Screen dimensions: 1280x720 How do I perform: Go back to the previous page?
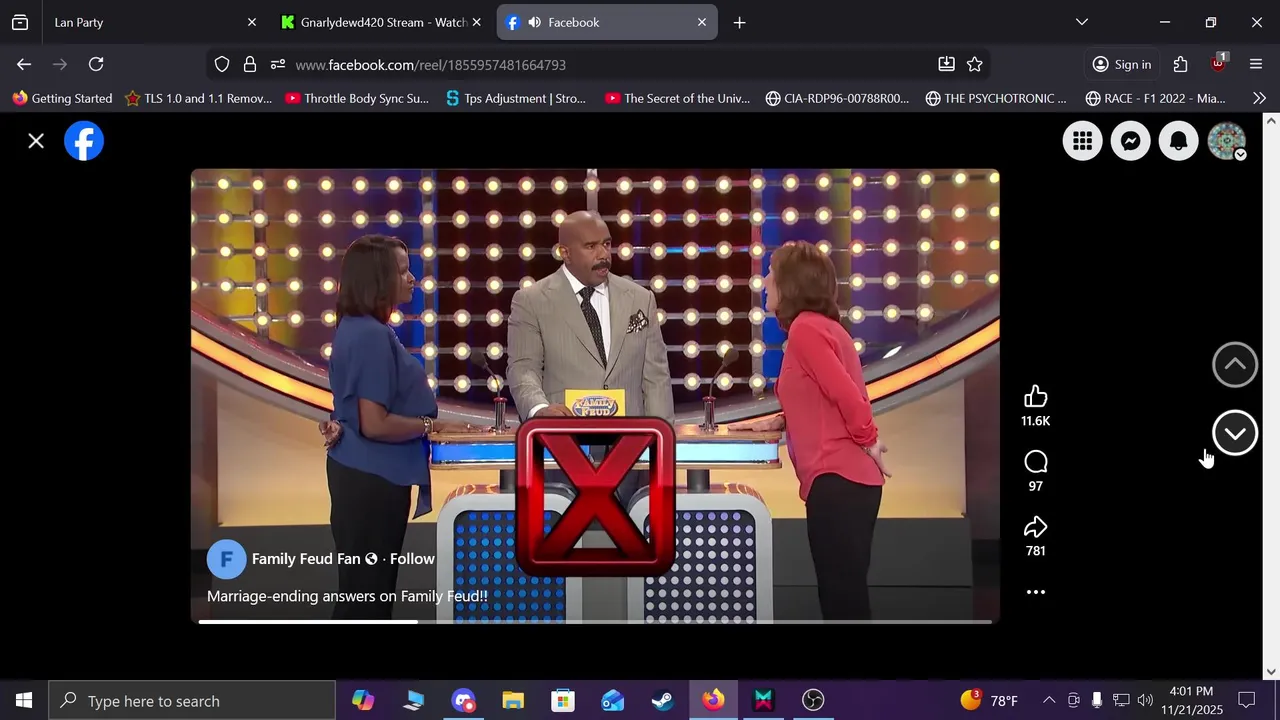click(24, 64)
